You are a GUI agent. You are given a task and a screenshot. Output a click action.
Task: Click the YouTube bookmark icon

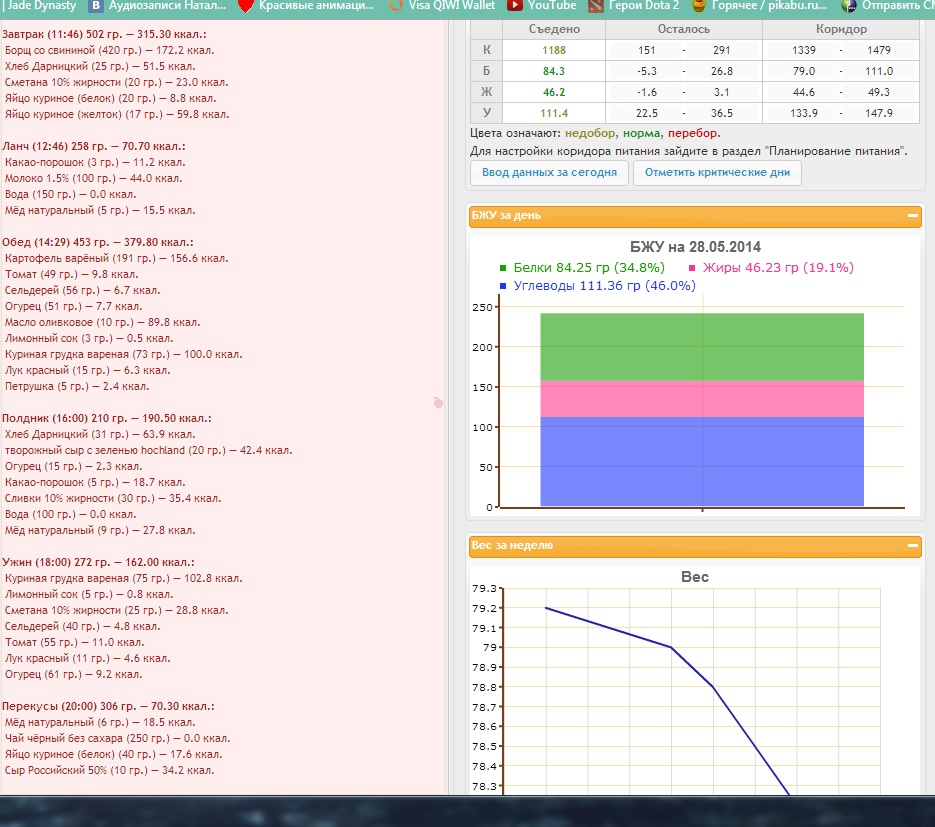click(x=515, y=6)
